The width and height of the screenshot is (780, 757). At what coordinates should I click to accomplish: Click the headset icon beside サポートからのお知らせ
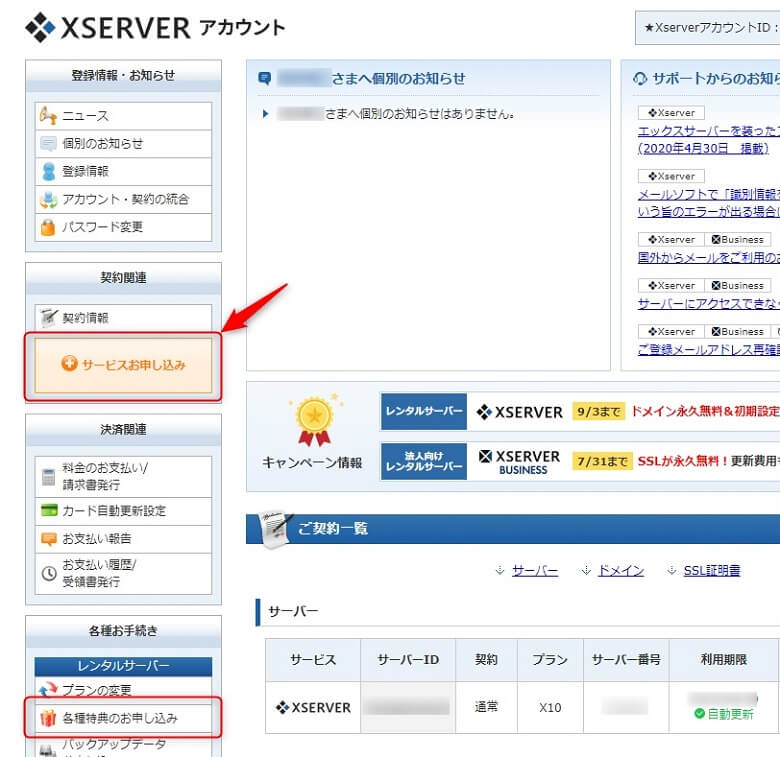[x=640, y=79]
